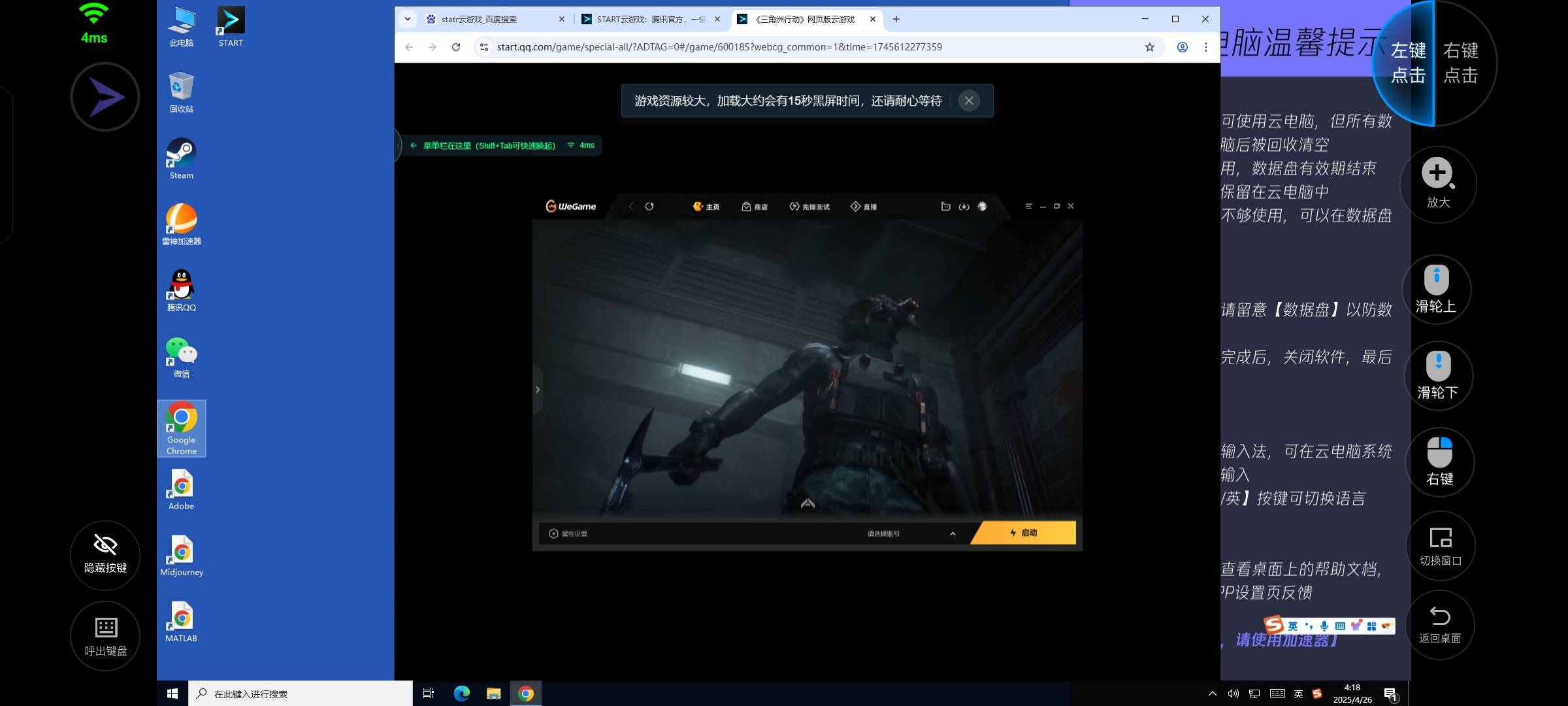This screenshot has height=706, width=1568.
Task: Click the WeGame refresh arrow icon
Action: [649, 207]
